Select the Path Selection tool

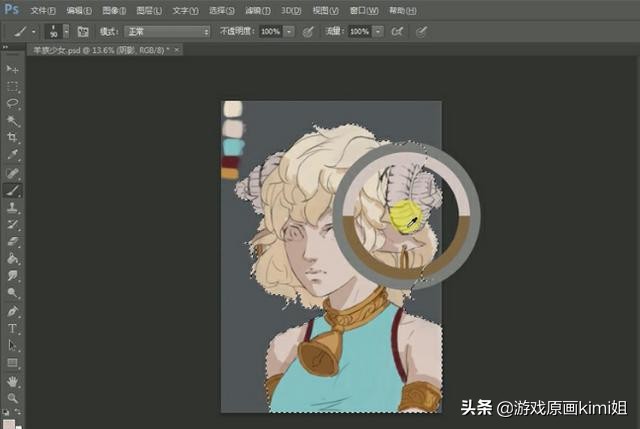pos(12,346)
